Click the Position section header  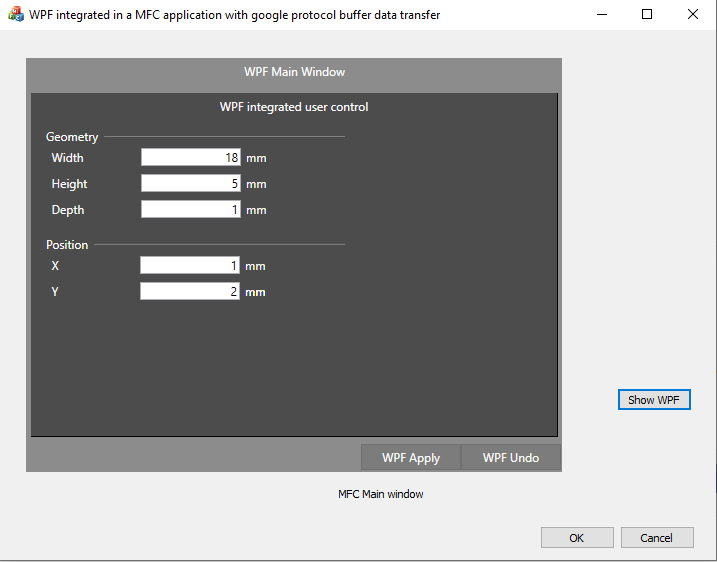[67, 245]
